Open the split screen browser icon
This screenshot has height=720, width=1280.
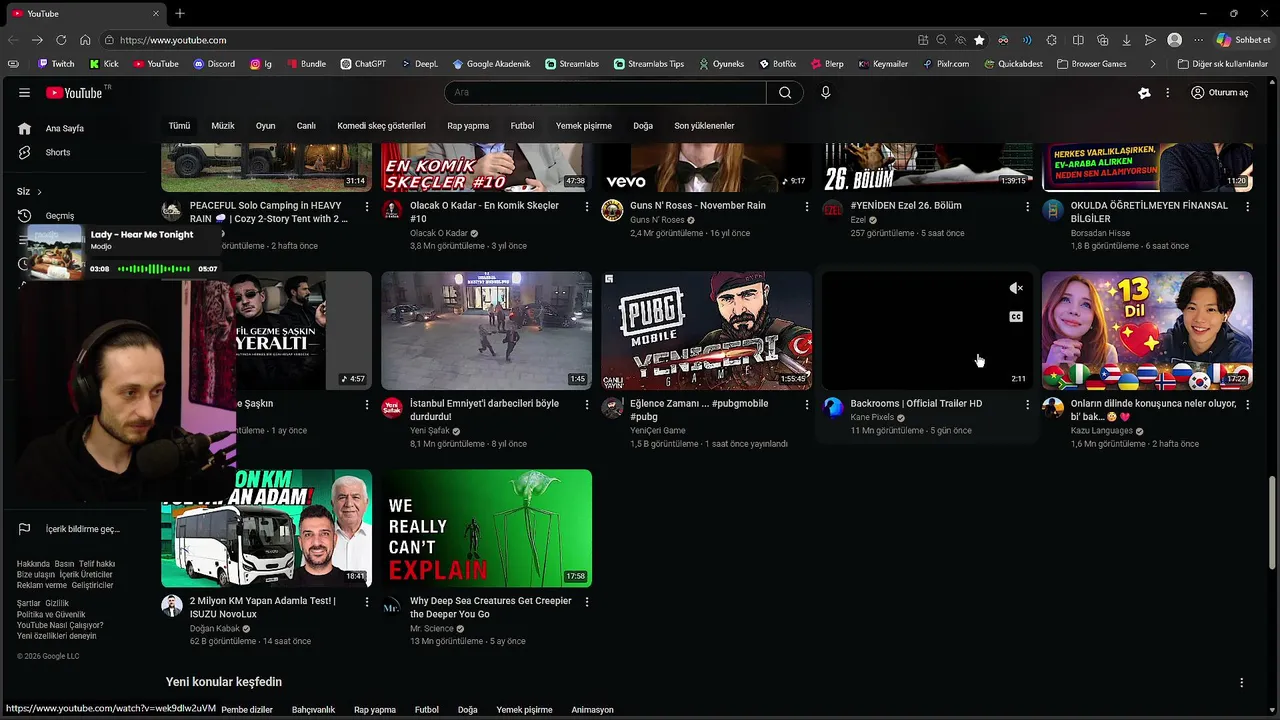tap(1078, 40)
